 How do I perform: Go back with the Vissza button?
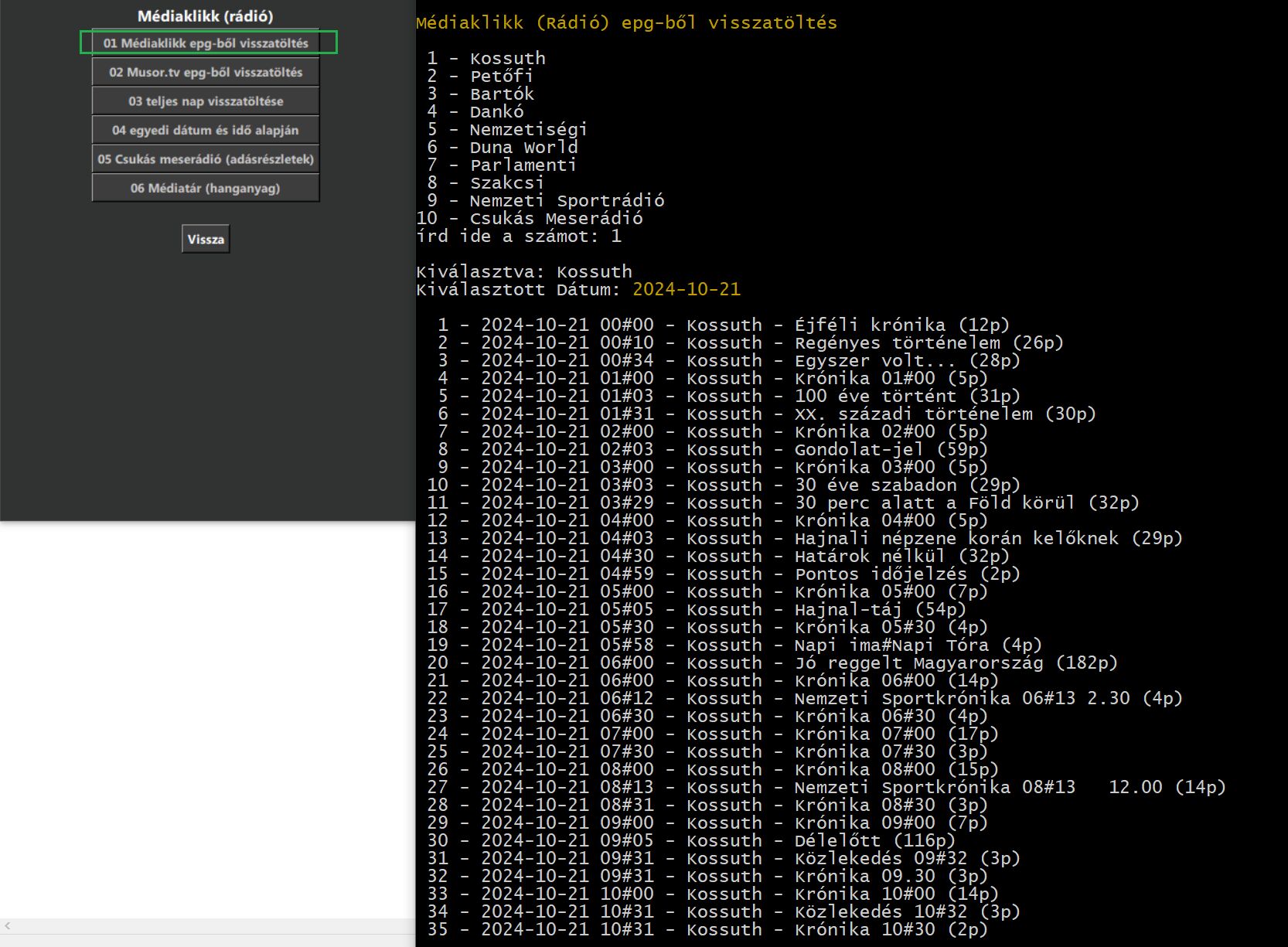point(206,239)
